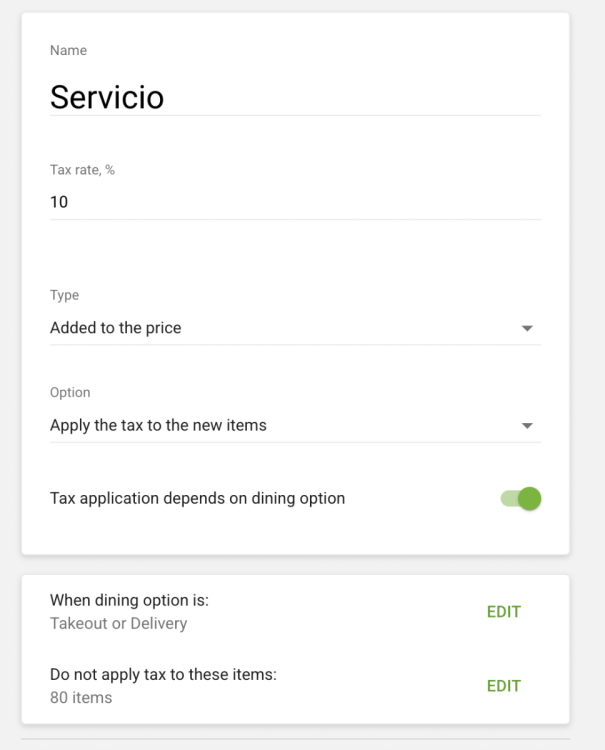Click EDIT next to When dining option is
The image size is (605, 750).
tap(503, 612)
